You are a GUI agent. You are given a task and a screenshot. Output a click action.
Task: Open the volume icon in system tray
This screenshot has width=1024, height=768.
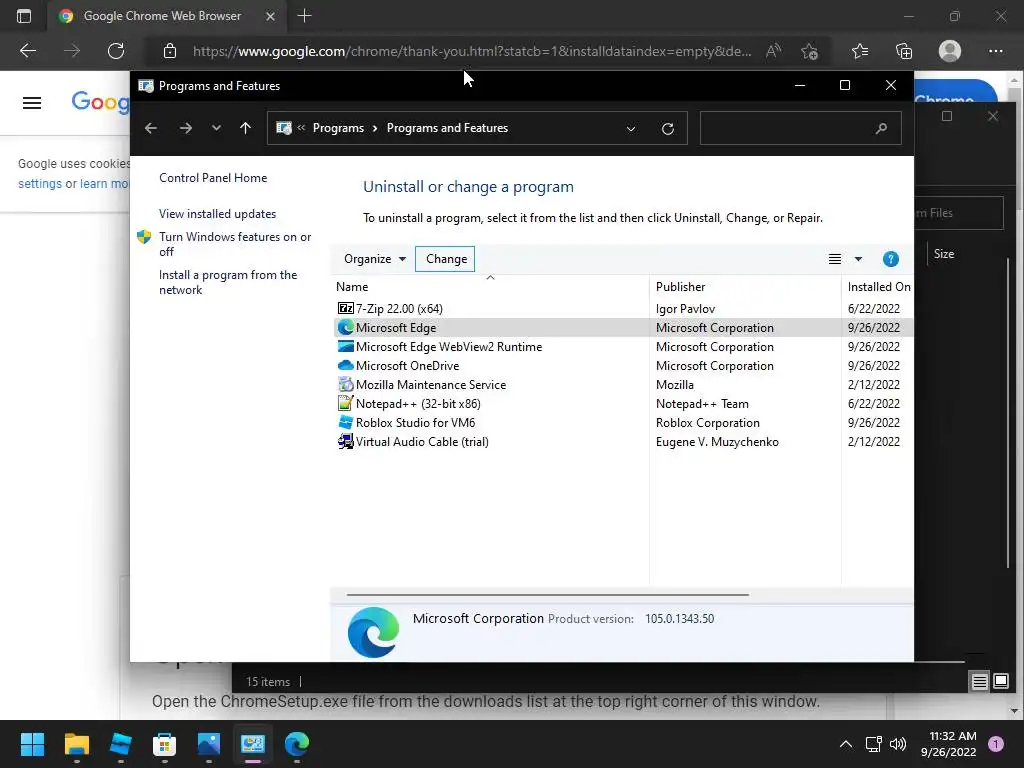tap(898, 744)
